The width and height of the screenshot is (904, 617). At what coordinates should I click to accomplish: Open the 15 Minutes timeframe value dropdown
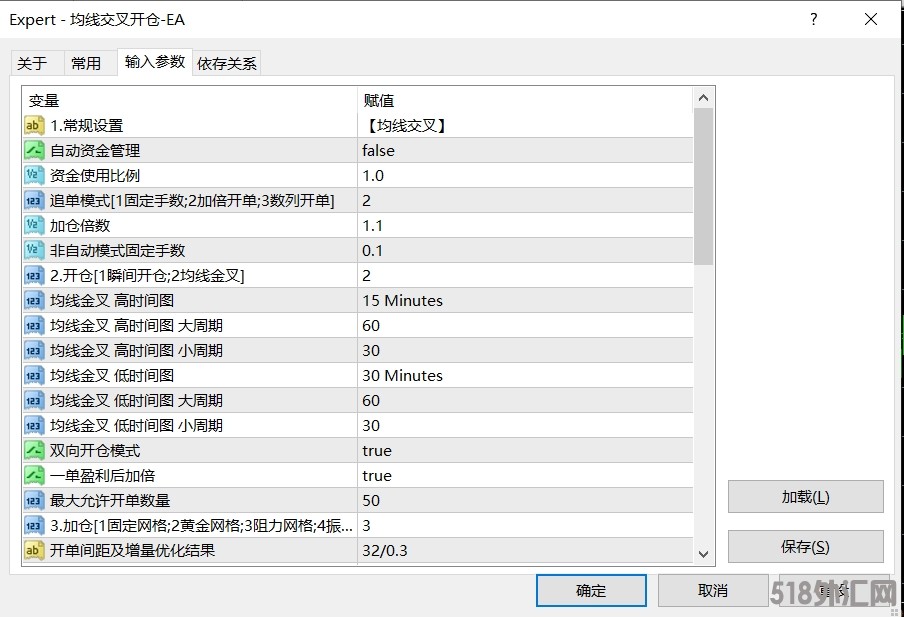[525, 300]
